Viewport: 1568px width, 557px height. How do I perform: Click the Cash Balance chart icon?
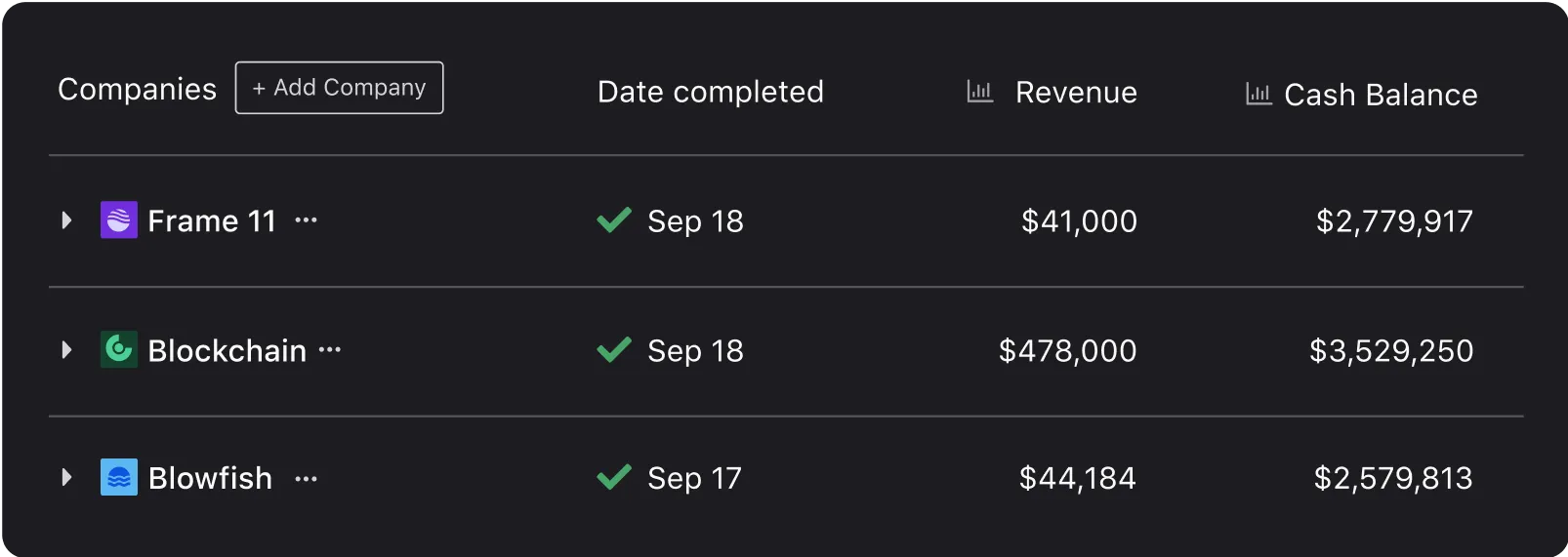click(1259, 94)
